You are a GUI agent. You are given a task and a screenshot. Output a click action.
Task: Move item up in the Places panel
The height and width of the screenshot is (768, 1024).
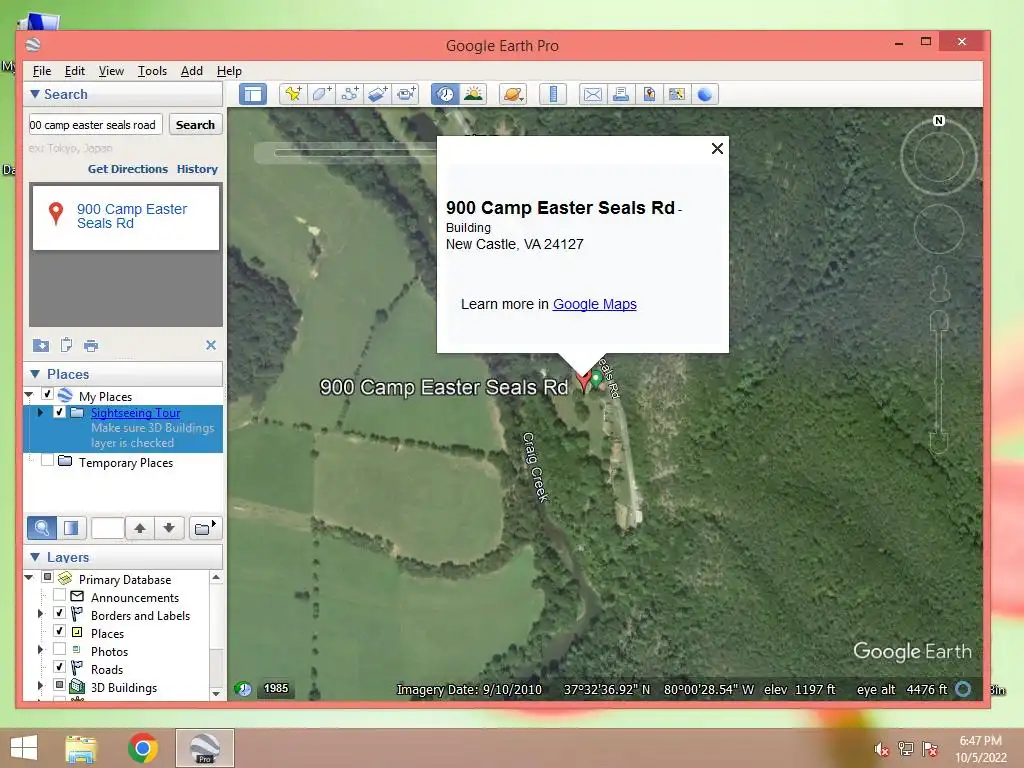(140, 528)
